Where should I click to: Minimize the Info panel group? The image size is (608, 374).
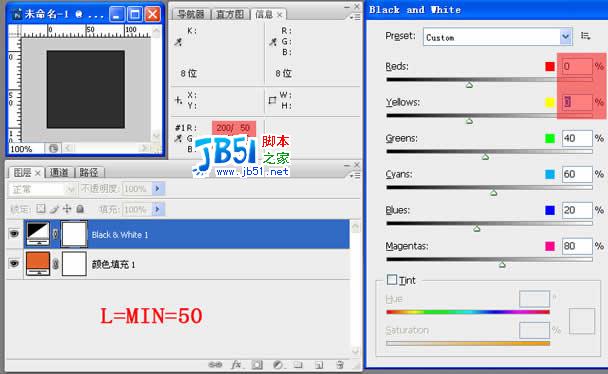[347, 7]
